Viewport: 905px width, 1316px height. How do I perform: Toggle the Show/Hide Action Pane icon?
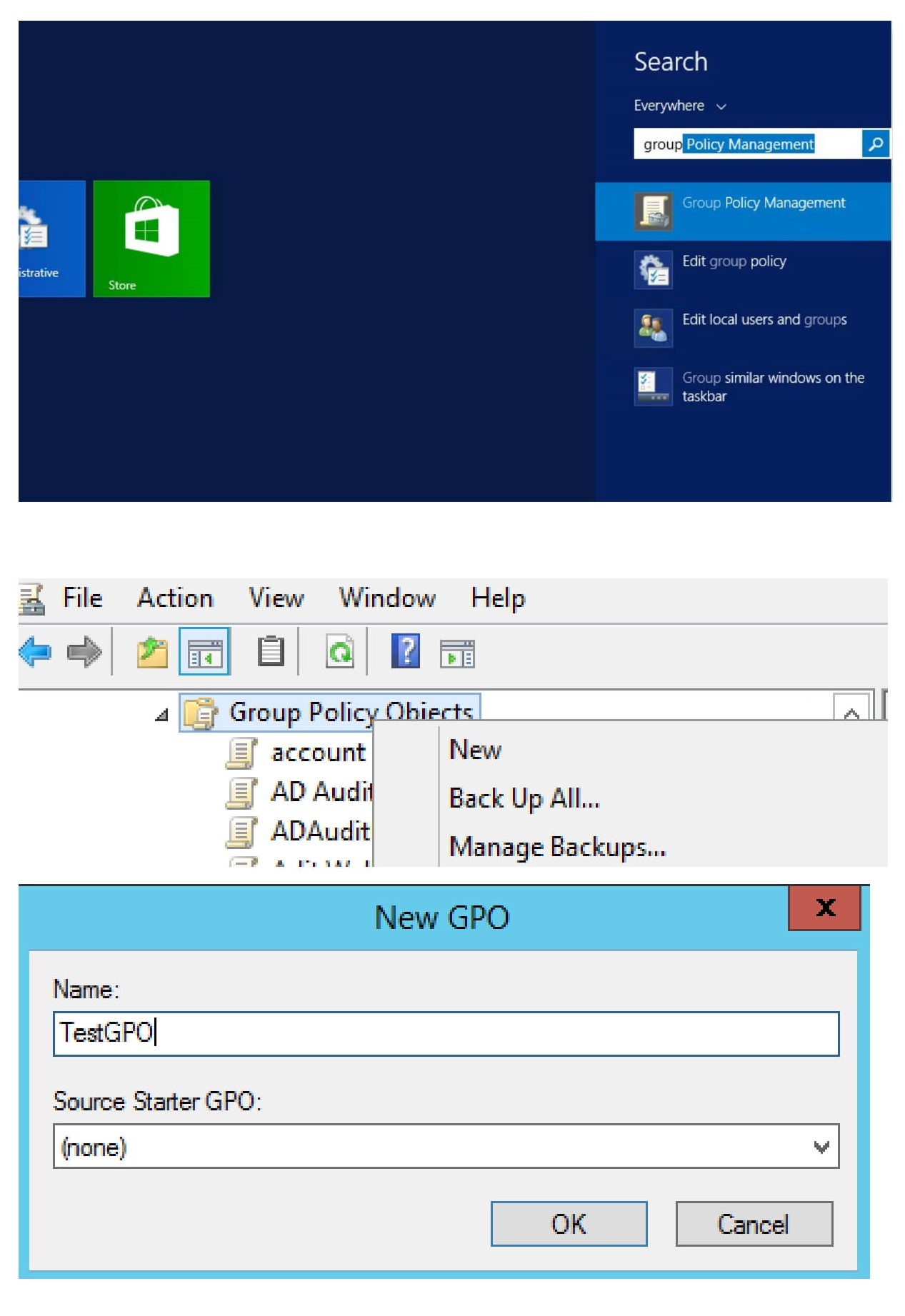coord(457,653)
